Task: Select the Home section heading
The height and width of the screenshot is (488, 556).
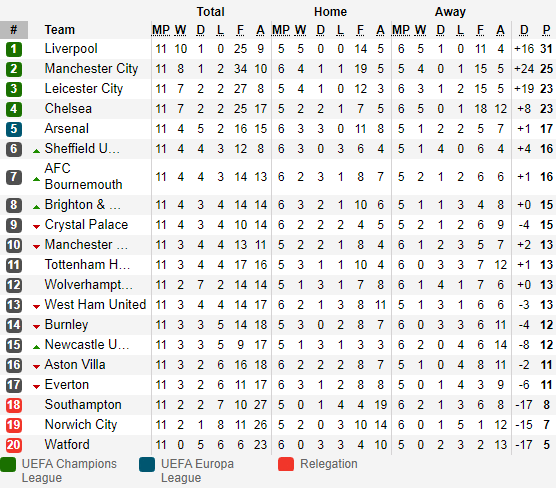Action: [330, 12]
